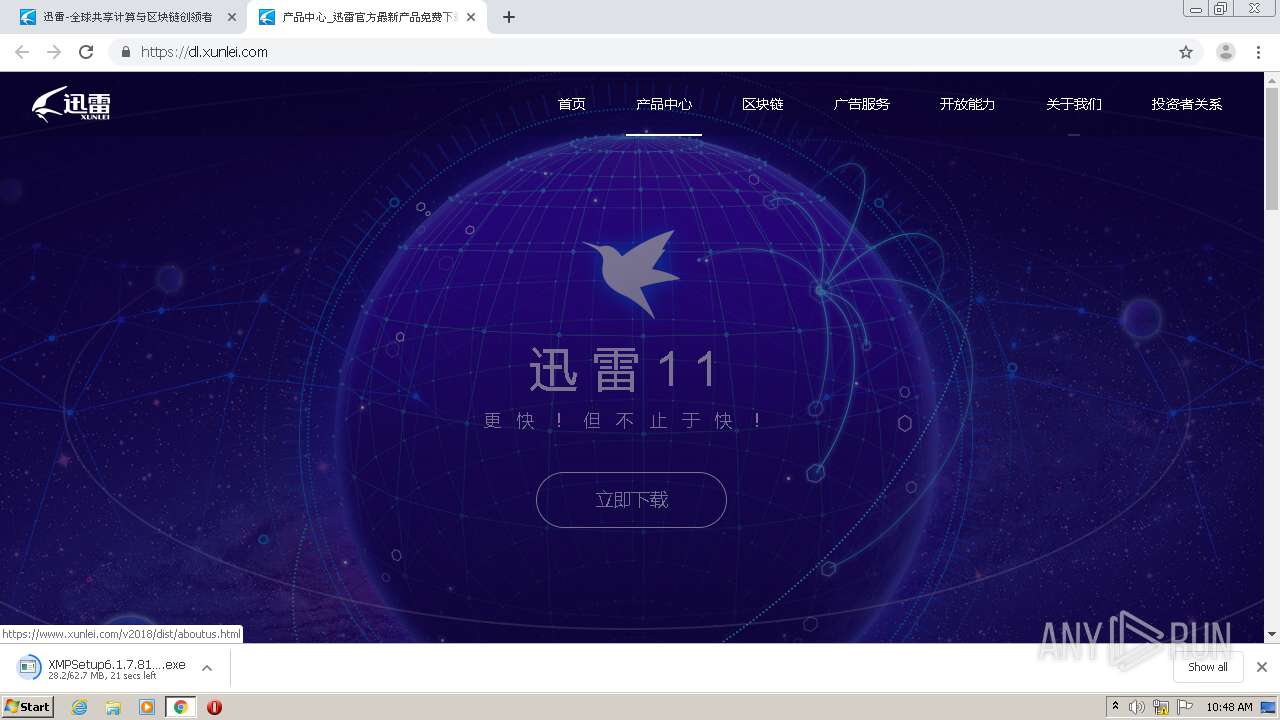Bookmark this page with the star icon
The width and height of the screenshot is (1280, 720).
(1186, 52)
